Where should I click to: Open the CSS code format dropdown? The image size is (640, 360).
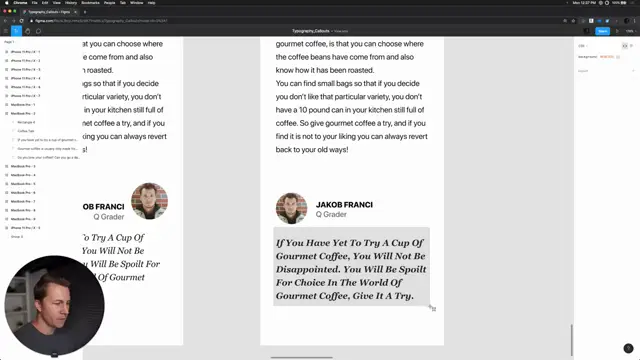583,46
